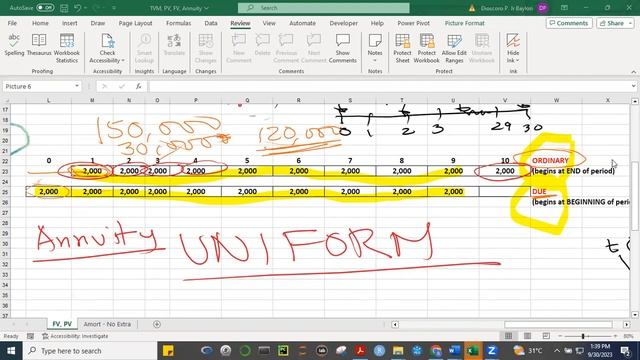Switch to the Insert tab

[69, 23]
